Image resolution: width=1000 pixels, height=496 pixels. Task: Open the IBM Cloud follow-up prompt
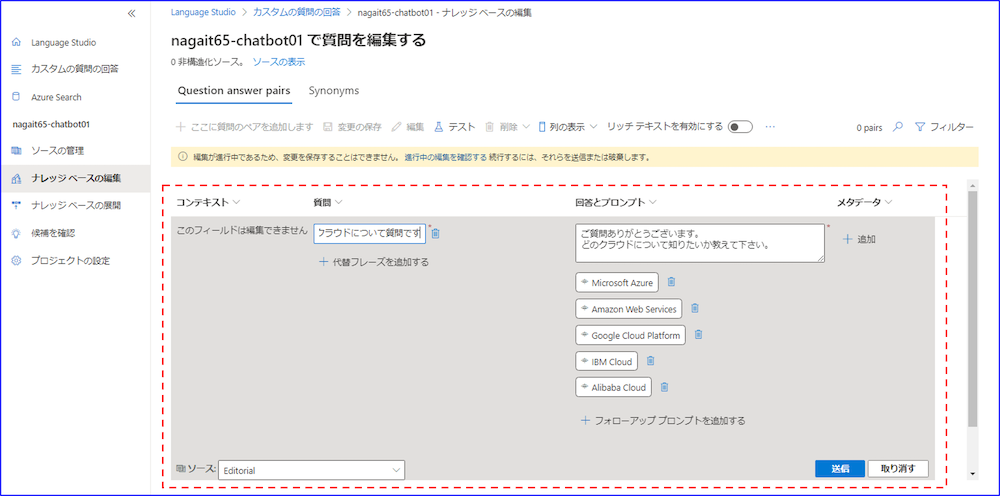(606, 361)
